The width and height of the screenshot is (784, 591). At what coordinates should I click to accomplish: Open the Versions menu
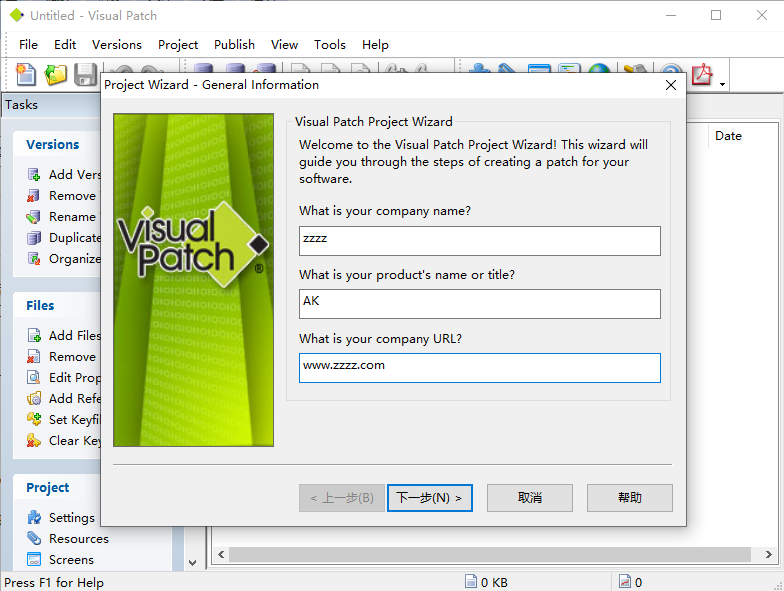click(x=116, y=45)
